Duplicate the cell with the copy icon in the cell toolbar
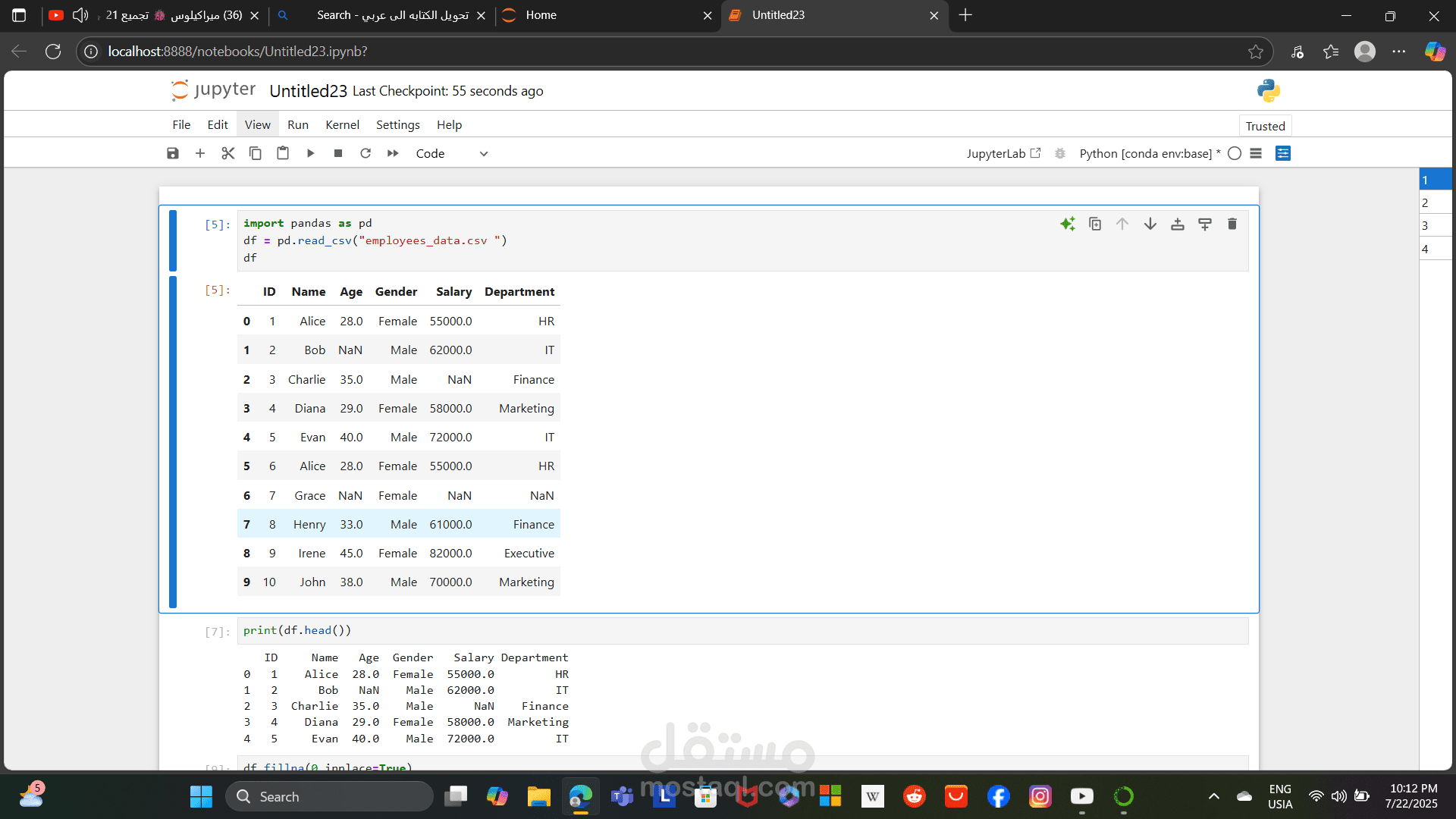The height and width of the screenshot is (819, 1456). pyautogui.click(x=1095, y=224)
